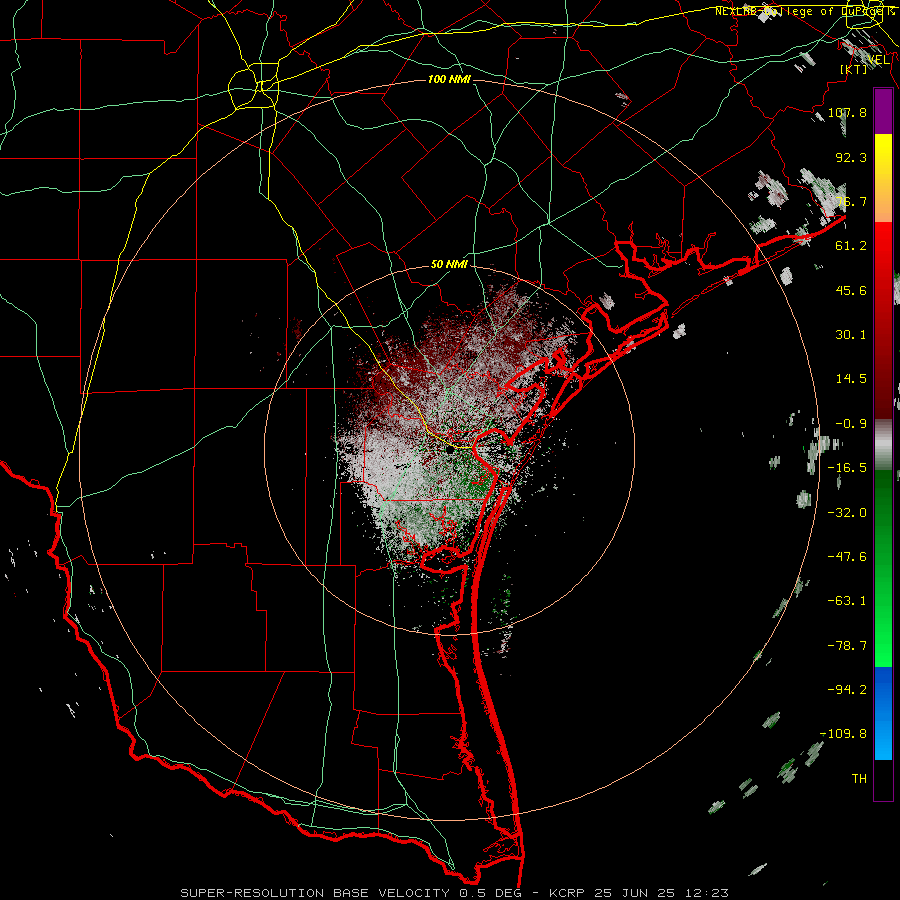Viewport: 900px width, 900px height.
Task: Click the -16.5 value on velocity scale
Action: pyautogui.click(x=847, y=468)
